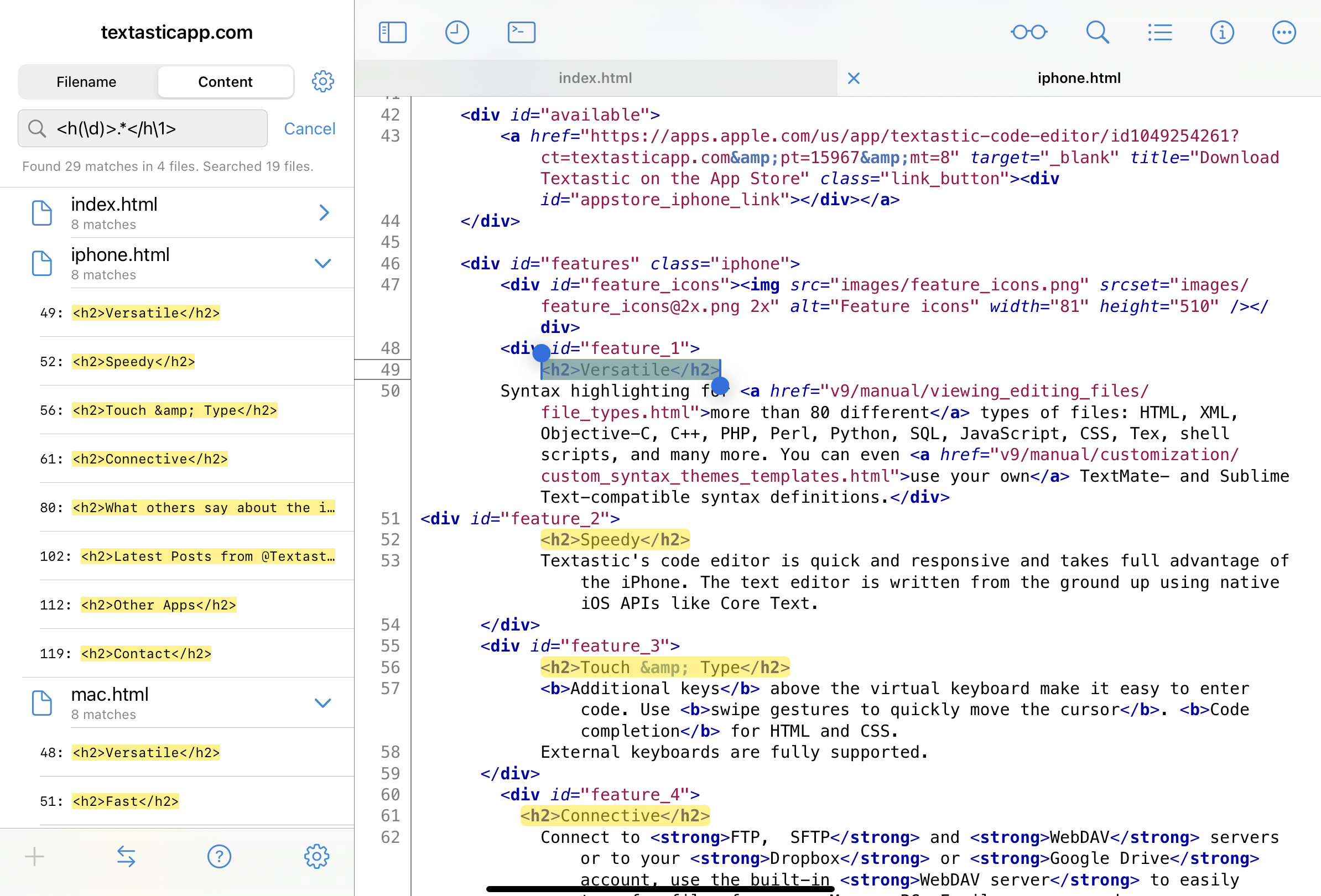Click the mac.html file icon in results
The height and width of the screenshot is (896, 1321).
(41, 703)
